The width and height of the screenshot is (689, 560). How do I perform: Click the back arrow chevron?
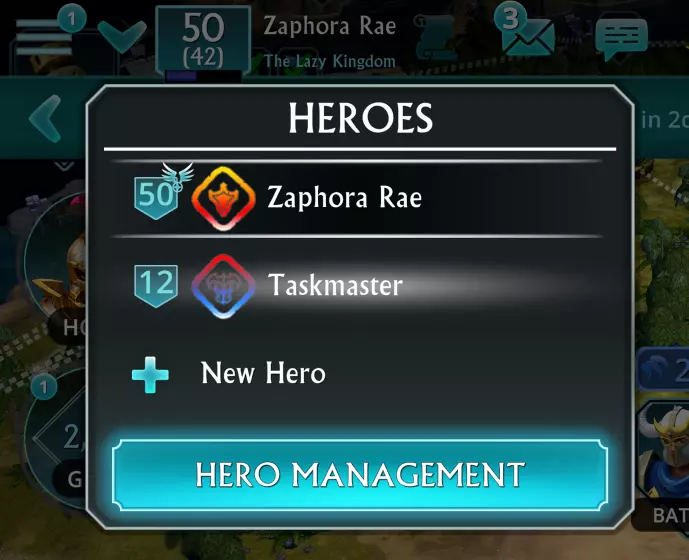(45, 119)
